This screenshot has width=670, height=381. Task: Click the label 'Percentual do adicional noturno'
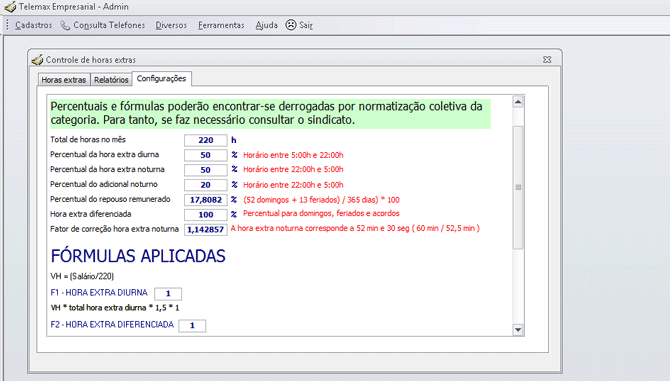(x=104, y=185)
